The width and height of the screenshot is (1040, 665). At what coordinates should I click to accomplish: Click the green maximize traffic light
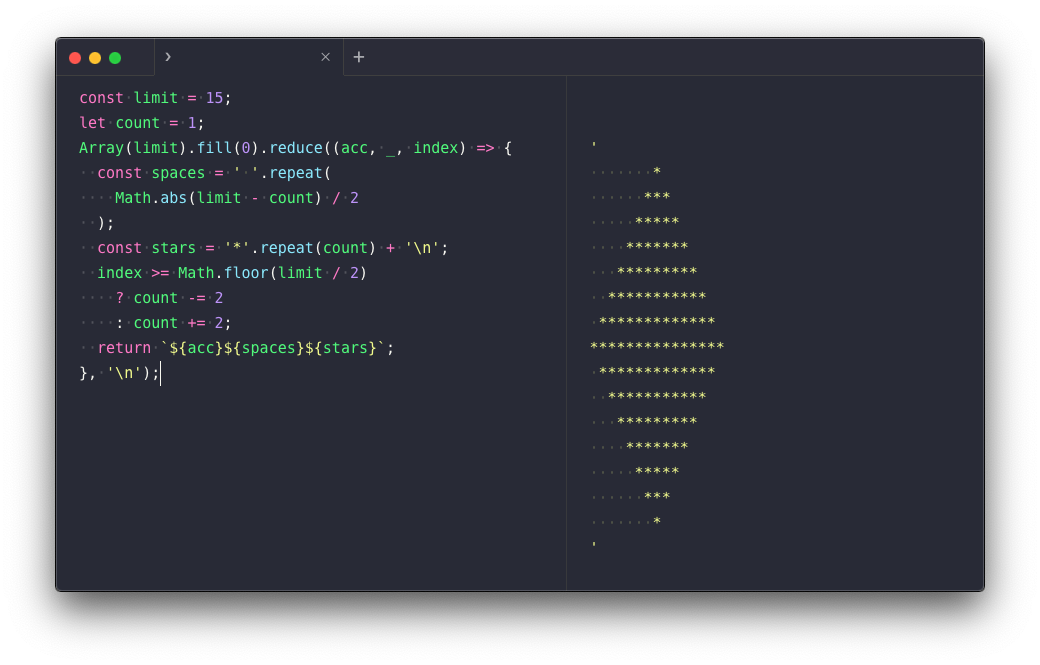115,57
